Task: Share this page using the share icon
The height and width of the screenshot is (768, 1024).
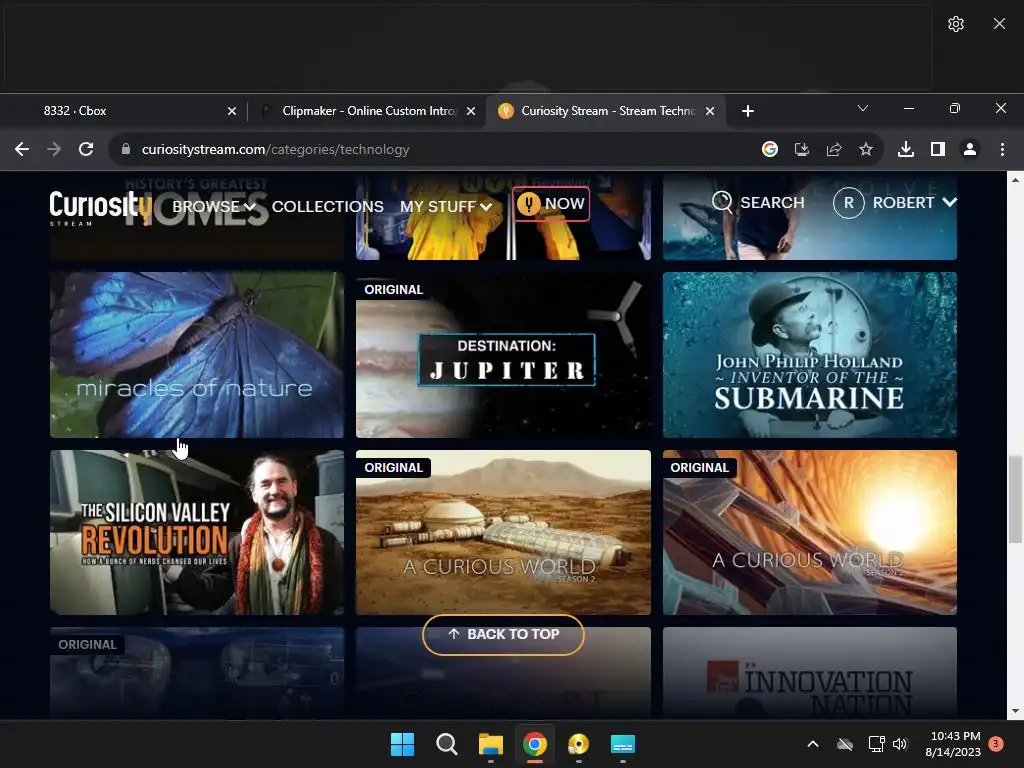Action: (834, 150)
